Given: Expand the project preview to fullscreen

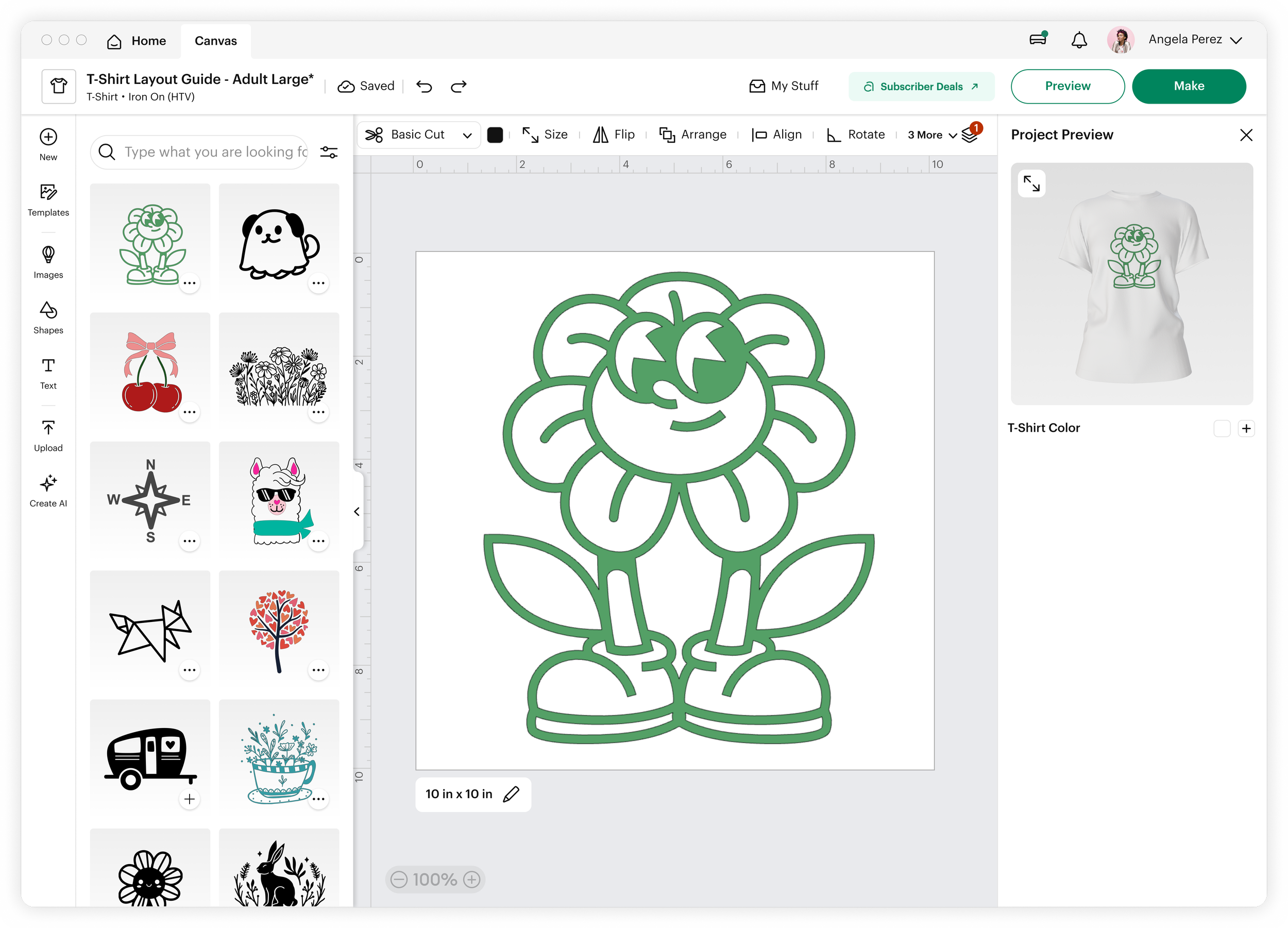Looking at the screenshot, I should tap(1031, 183).
